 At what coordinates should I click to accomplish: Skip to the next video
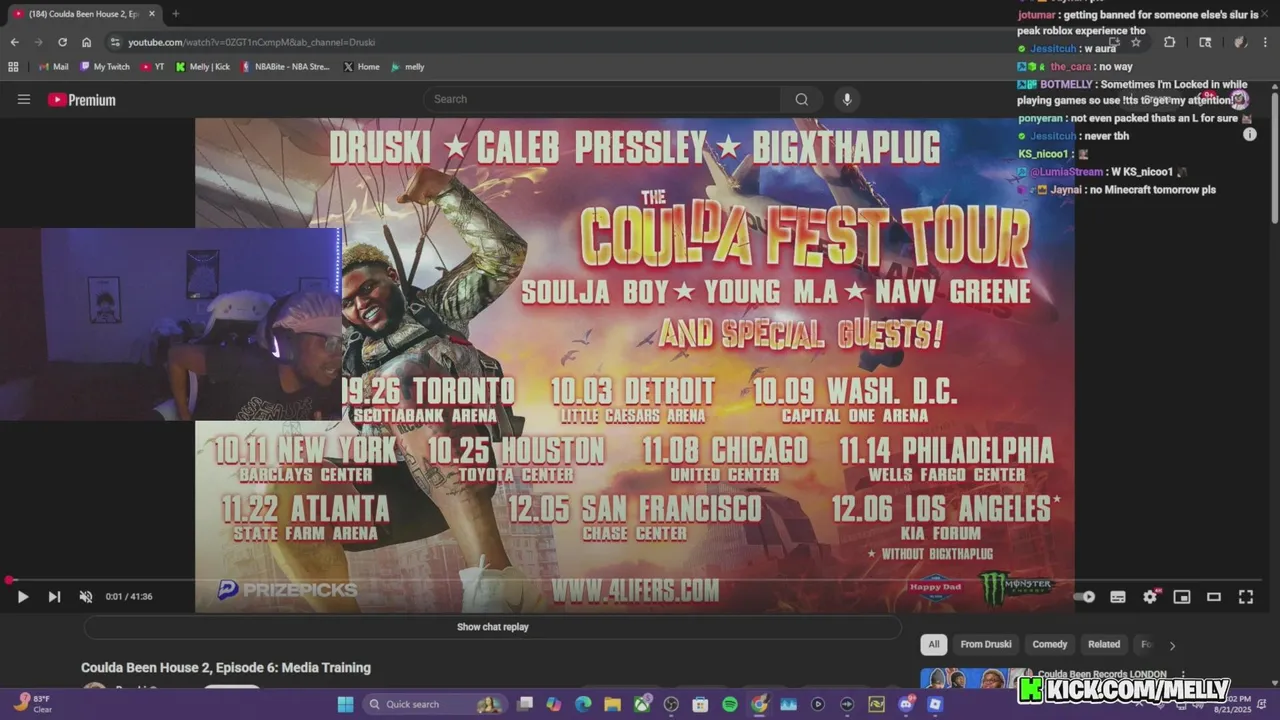[54, 597]
